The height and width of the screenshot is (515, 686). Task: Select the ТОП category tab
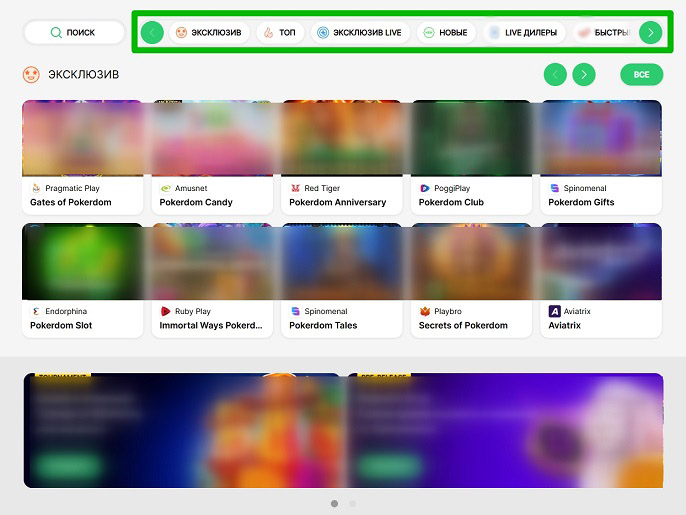pyautogui.click(x=279, y=33)
